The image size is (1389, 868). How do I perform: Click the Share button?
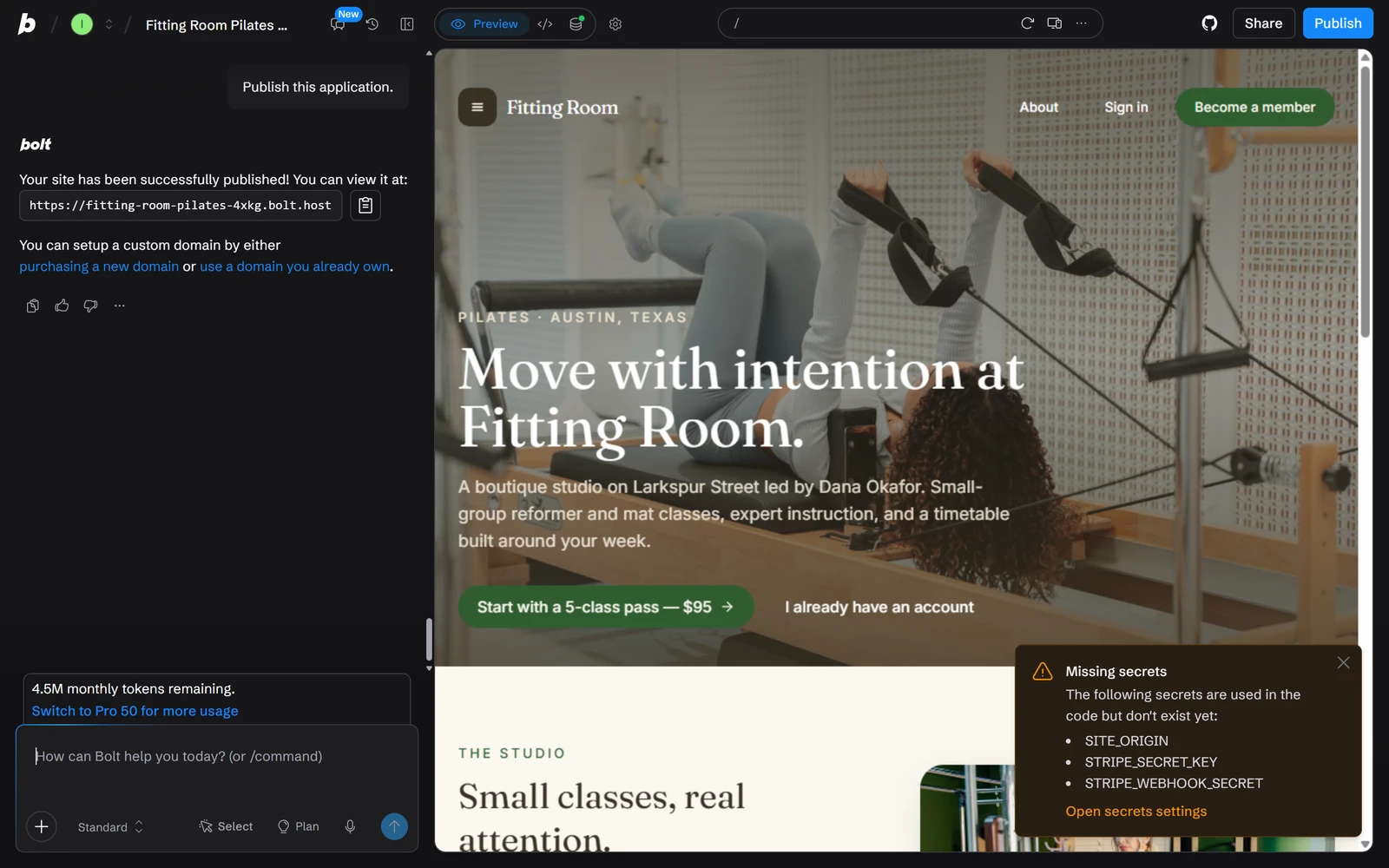tap(1263, 23)
